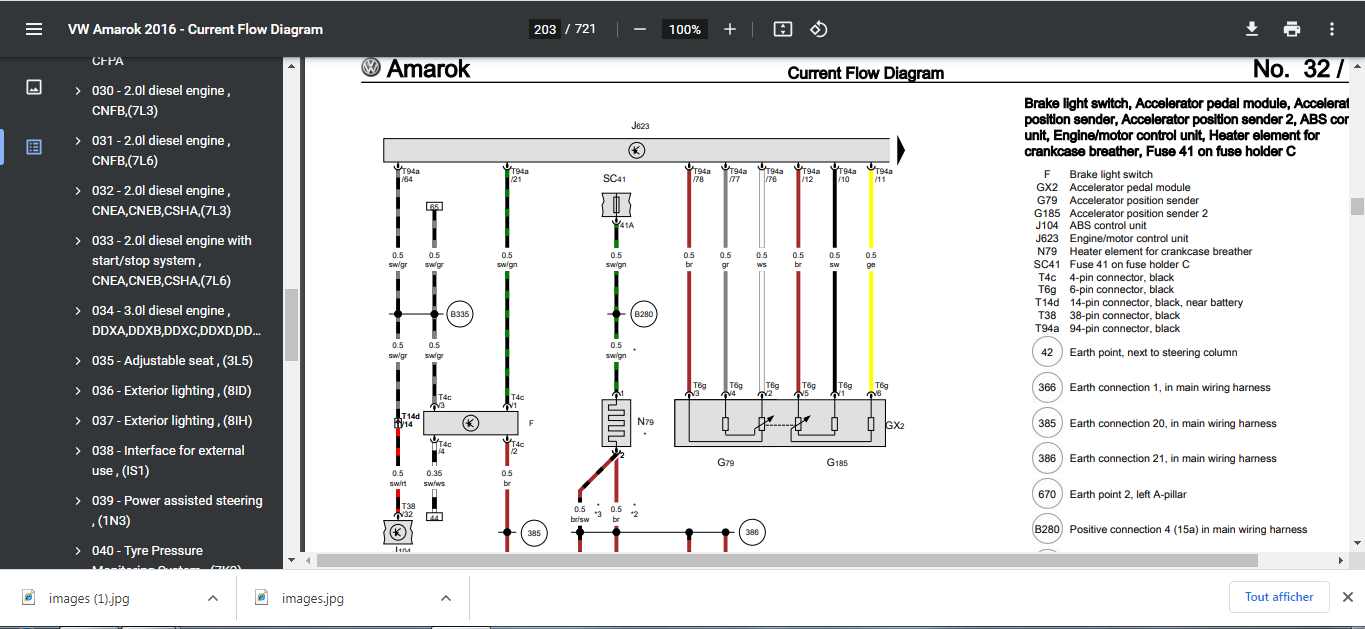
Task: Open the more actions three-dot menu
Action: coord(1331,29)
